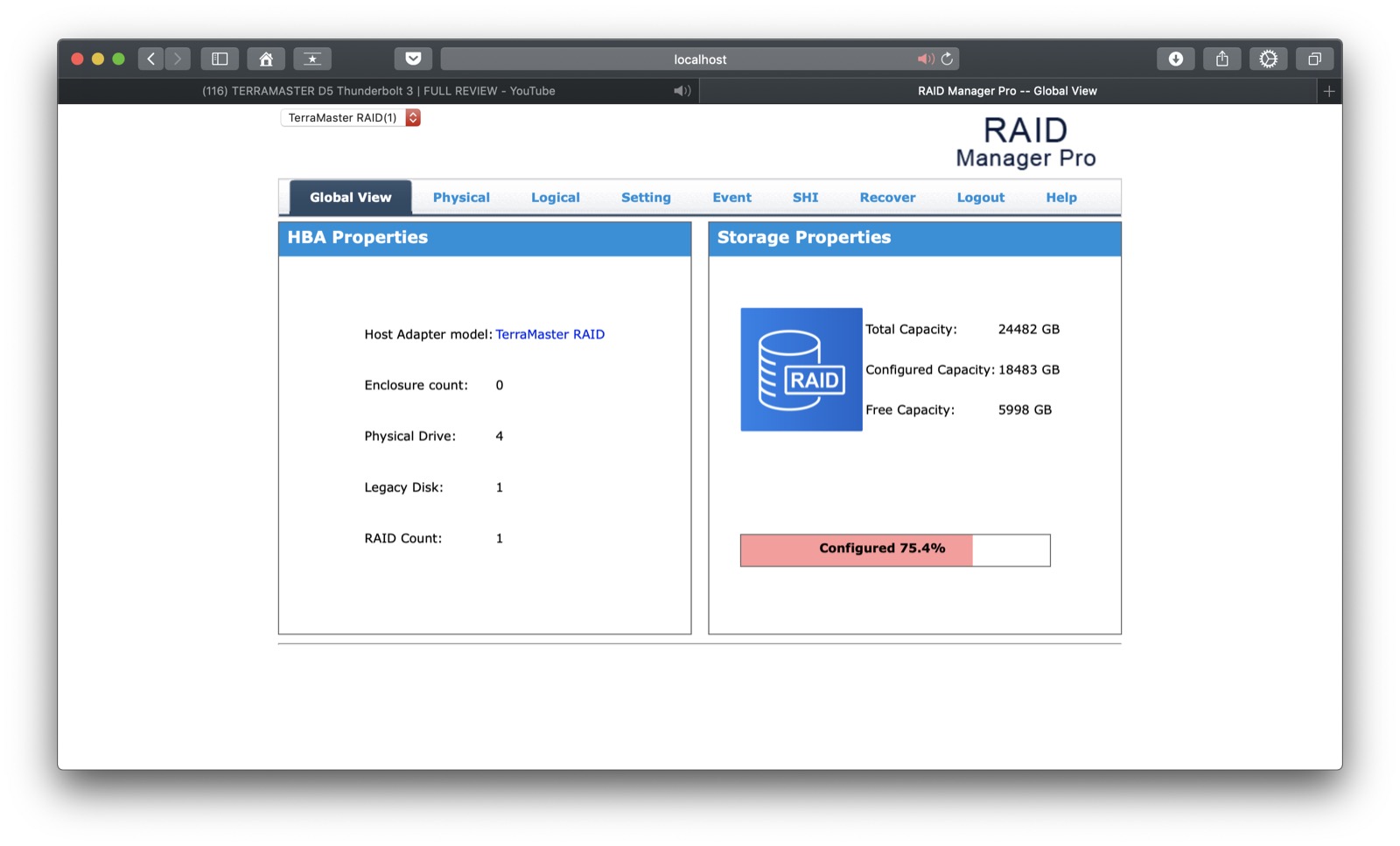This screenshot has width=1400, height=846.
Task: Click the localhost address bar
Action: pyautogui.click(x=700, y=59)
